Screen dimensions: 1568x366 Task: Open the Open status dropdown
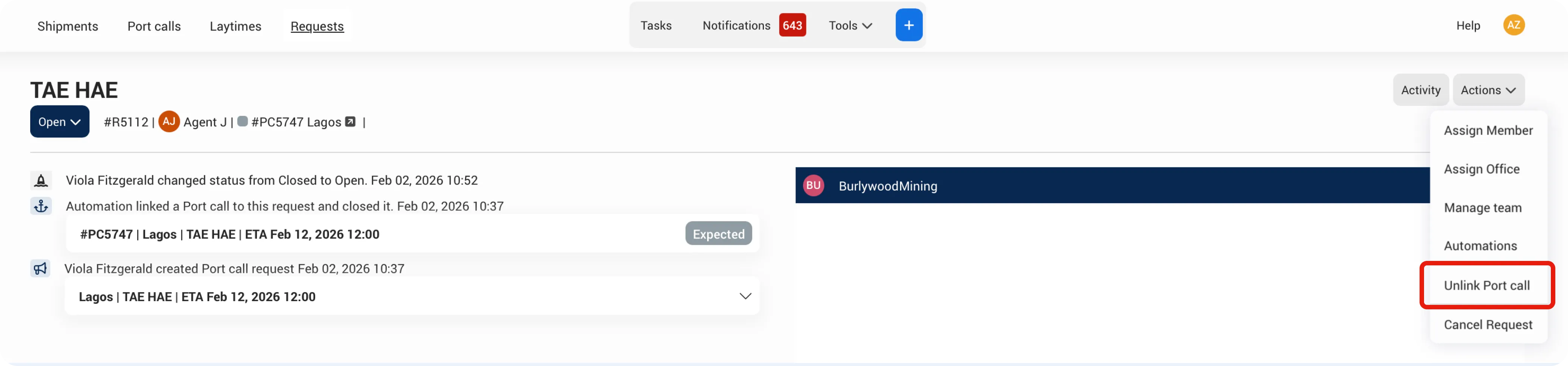[x=60, y=122]
